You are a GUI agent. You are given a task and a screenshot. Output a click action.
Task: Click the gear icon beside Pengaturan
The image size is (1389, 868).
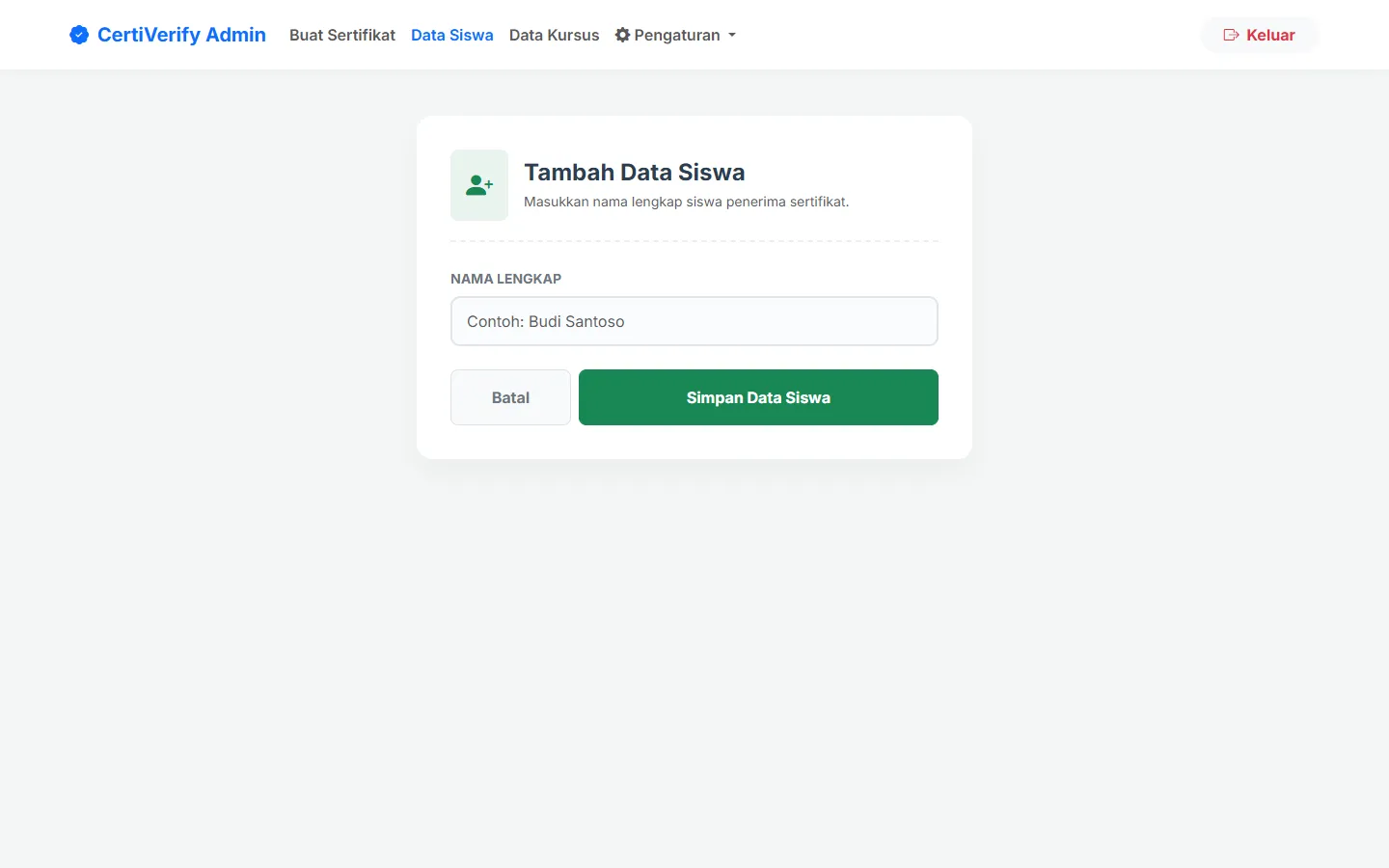point(623,35)
